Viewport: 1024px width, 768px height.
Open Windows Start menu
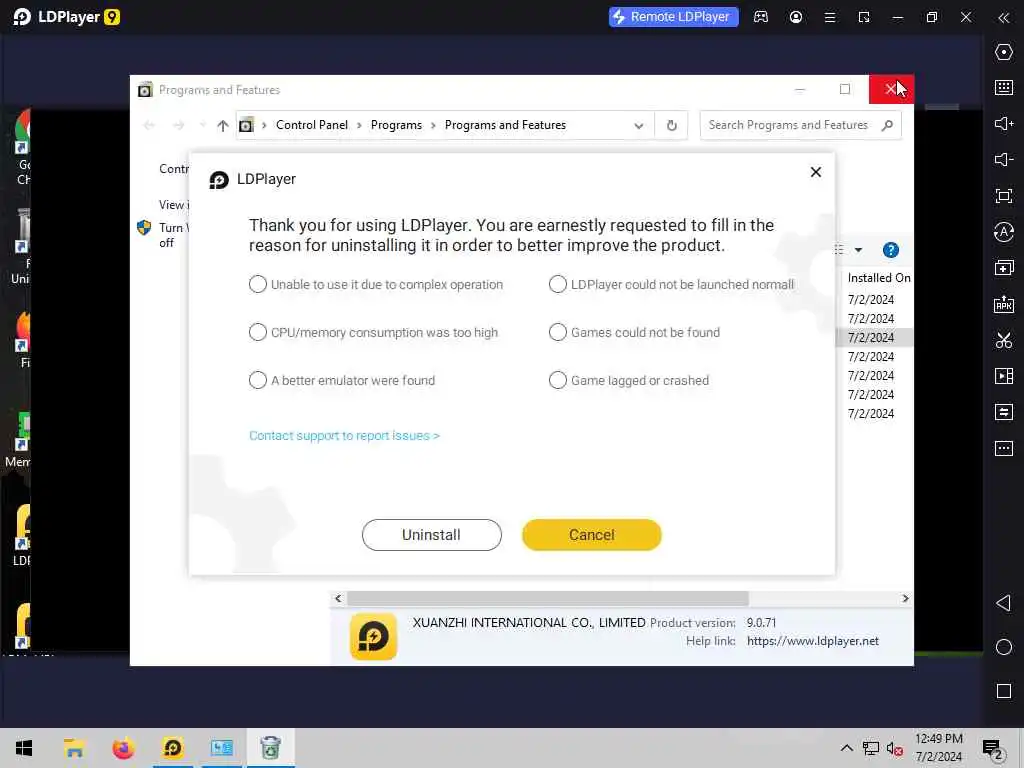(x=24, y=748)
